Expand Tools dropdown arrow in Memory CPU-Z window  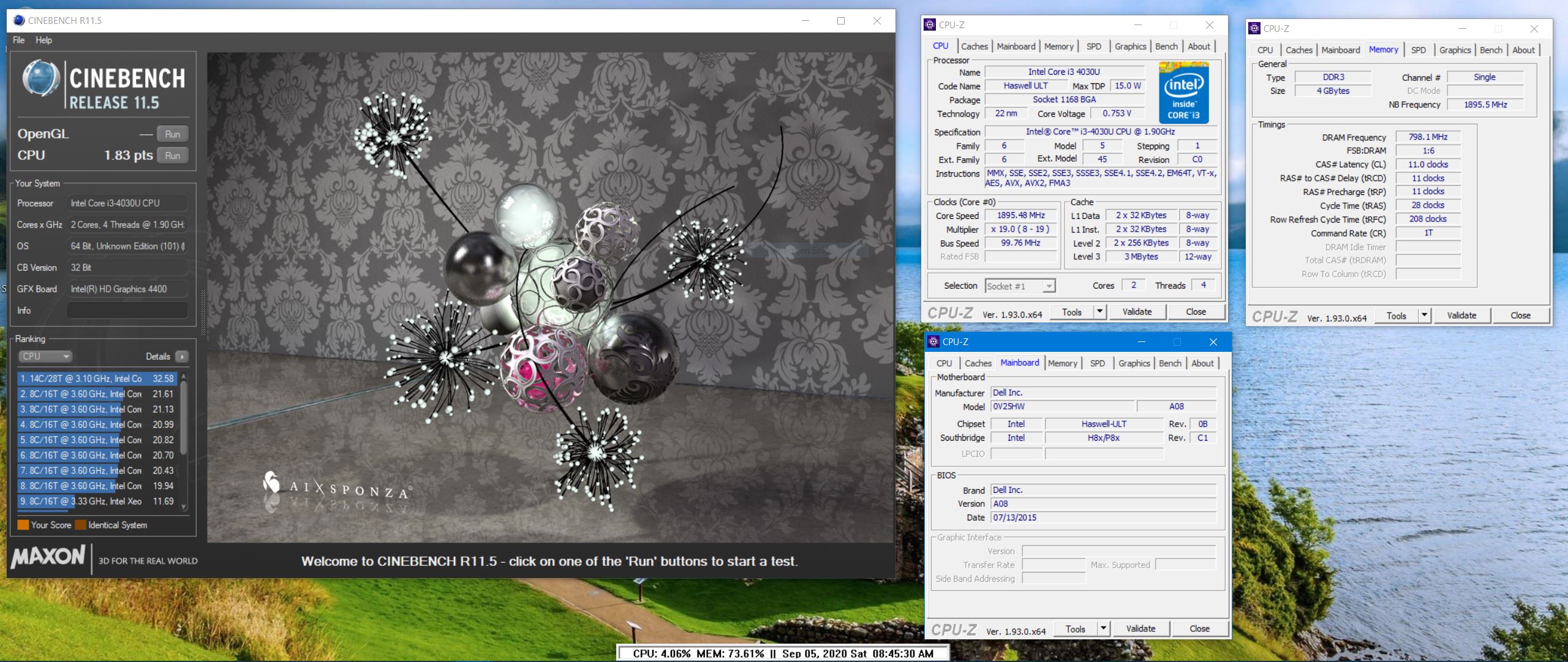tap(1425, 316)
